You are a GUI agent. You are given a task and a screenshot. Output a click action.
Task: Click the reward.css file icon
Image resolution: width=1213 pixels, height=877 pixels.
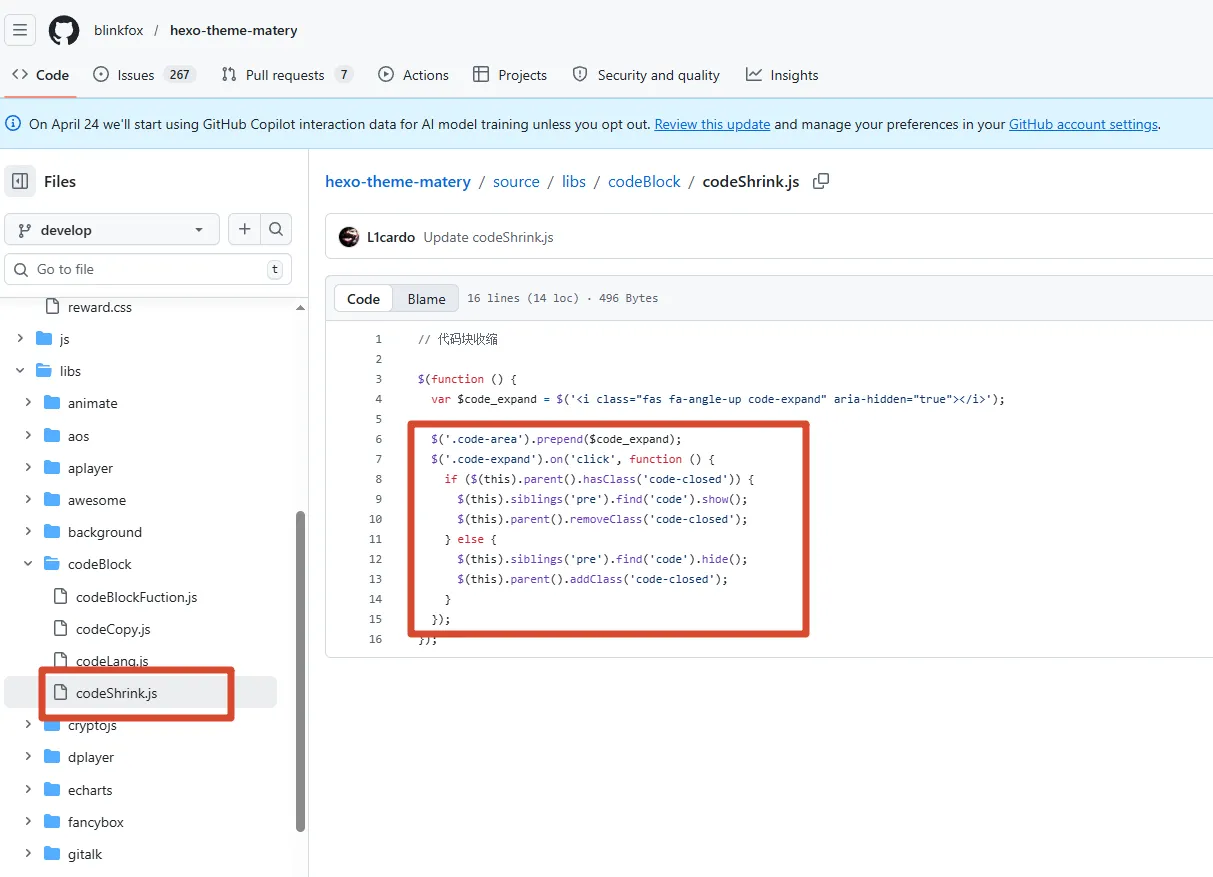point(52,307)
